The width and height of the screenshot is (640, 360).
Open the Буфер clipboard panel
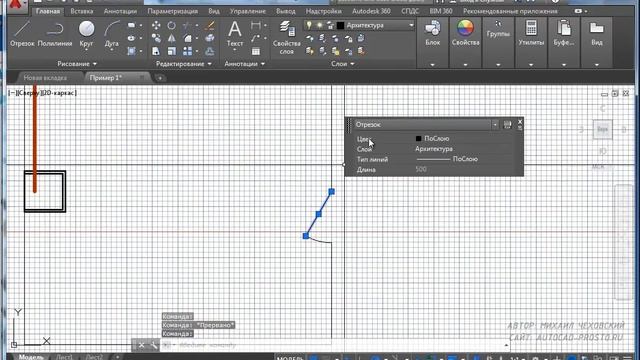coord(564,33)
